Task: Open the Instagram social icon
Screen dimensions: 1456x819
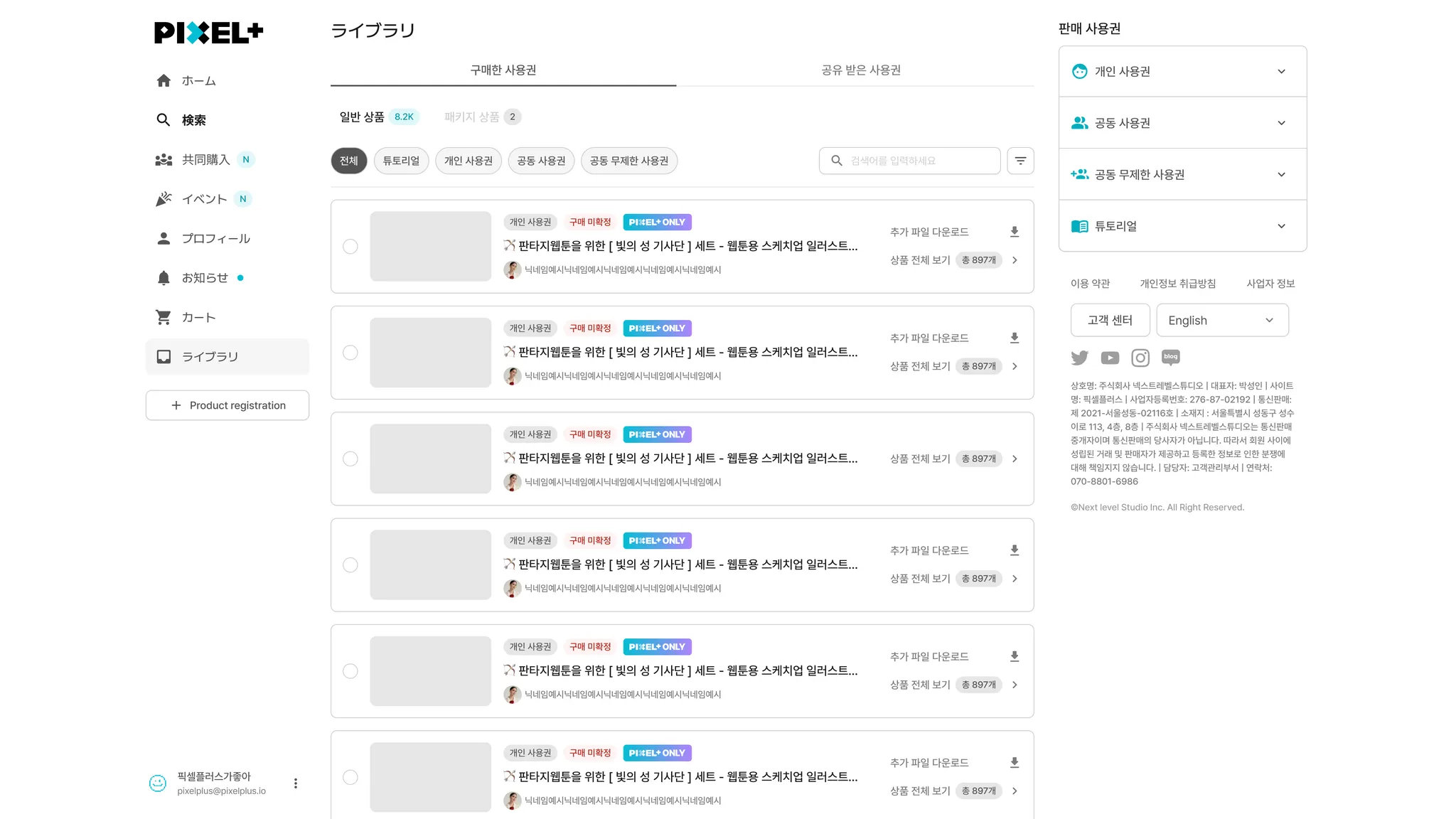Action: [1140, 358]
